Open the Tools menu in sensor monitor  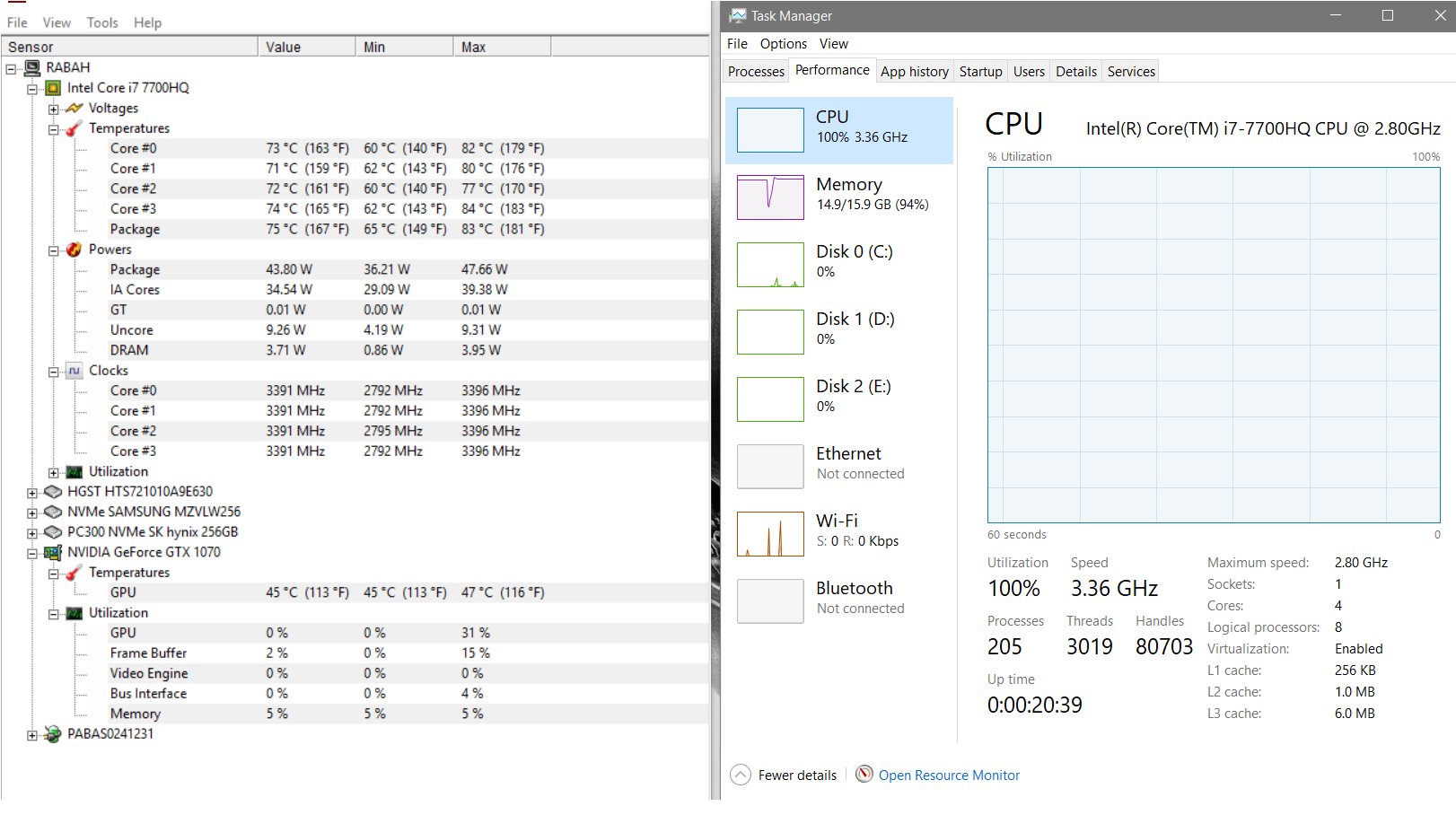pyautogui.click(x=102, y=22)
